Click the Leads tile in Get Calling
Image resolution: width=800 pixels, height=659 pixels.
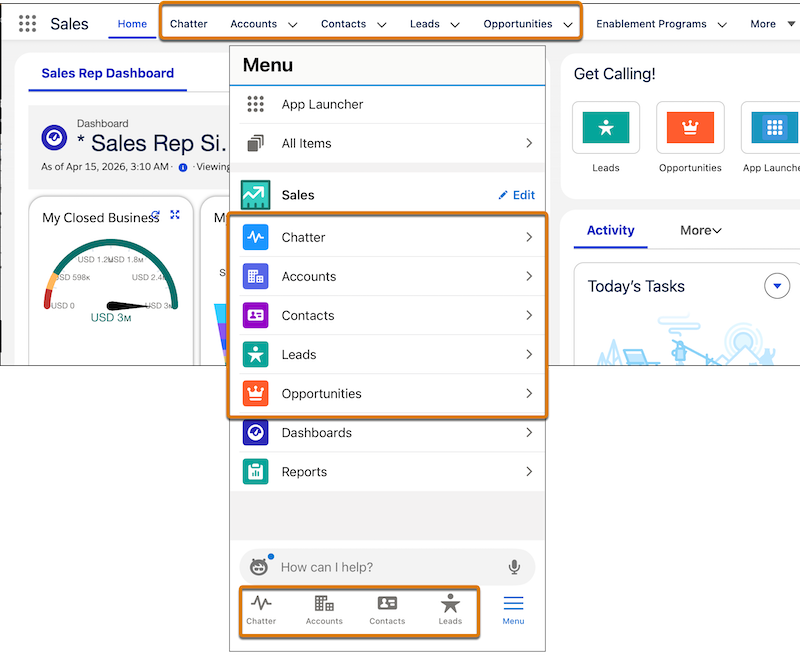(x=606, y=128)
